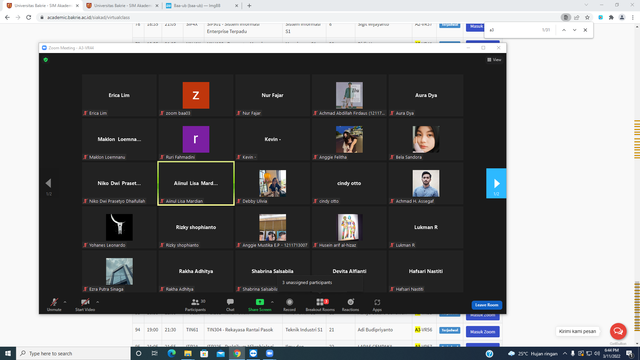This screenshot has height=360, width=640.
Task: Select the Ezra Putra Sinaga tile
Action: point(119,271)
